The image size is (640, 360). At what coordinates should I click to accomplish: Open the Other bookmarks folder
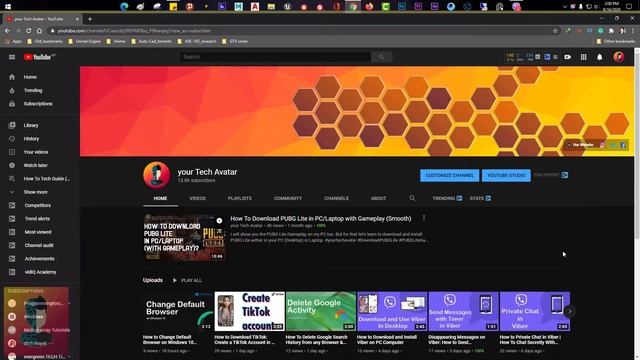click(x=616, y=41)
